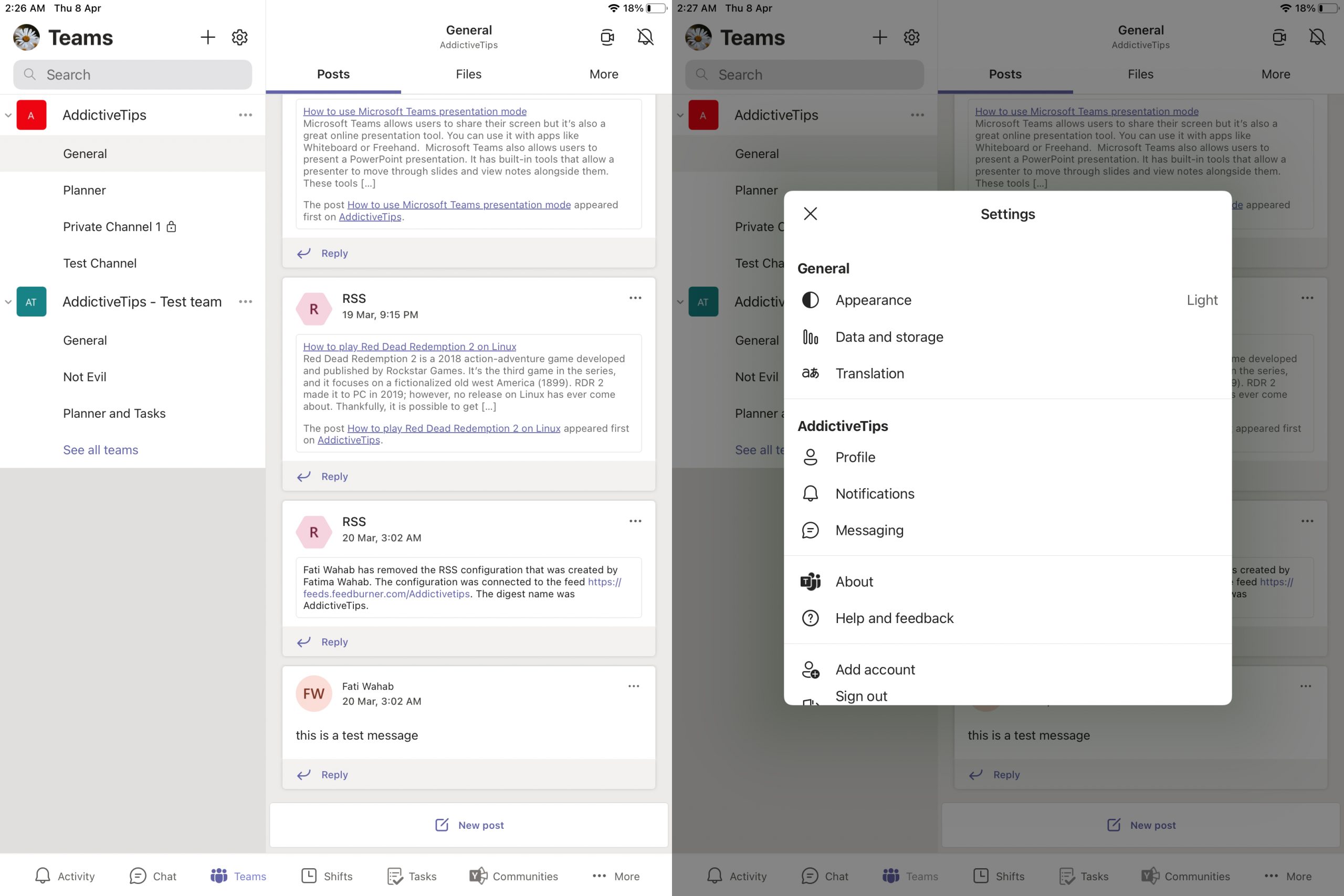Open more options for AddictiveTips team, left screen
The image size is (1344, 896).
246,115
